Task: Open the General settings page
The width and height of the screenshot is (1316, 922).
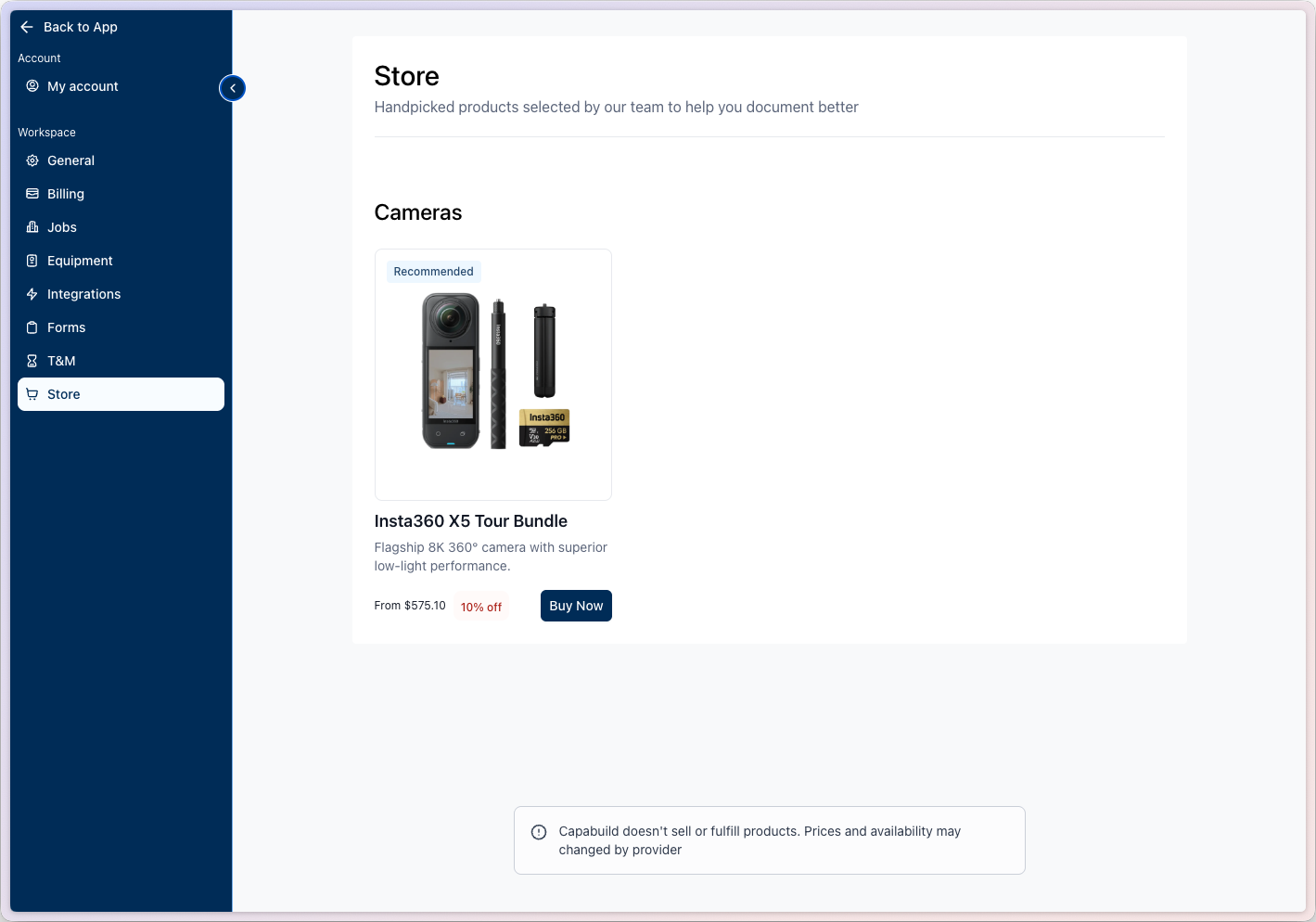Action: click(121, 160)
